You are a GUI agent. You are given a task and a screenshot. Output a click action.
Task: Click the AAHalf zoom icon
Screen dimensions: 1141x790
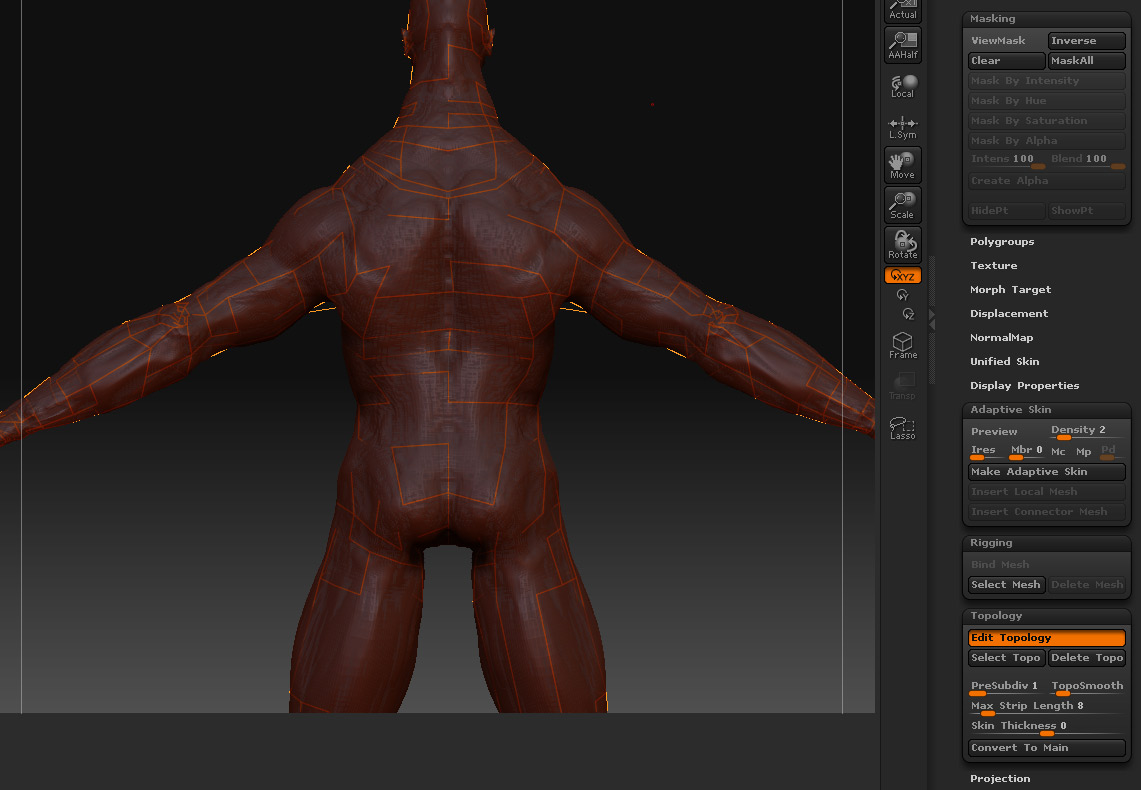tap(903, 44)
